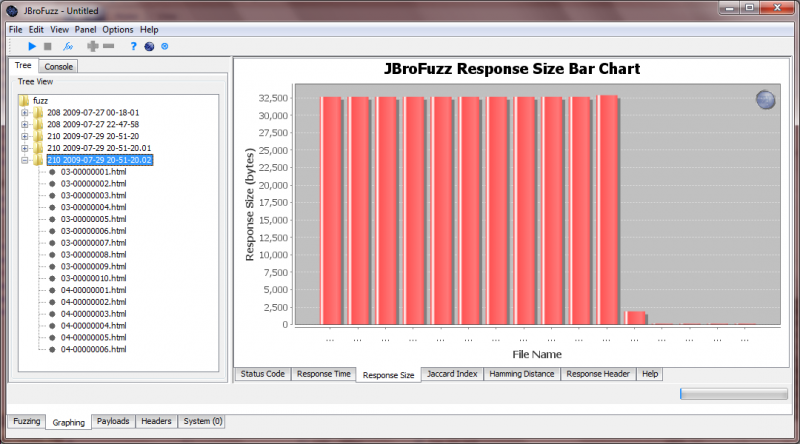Select file 04-00000004.html

point(93,326)
